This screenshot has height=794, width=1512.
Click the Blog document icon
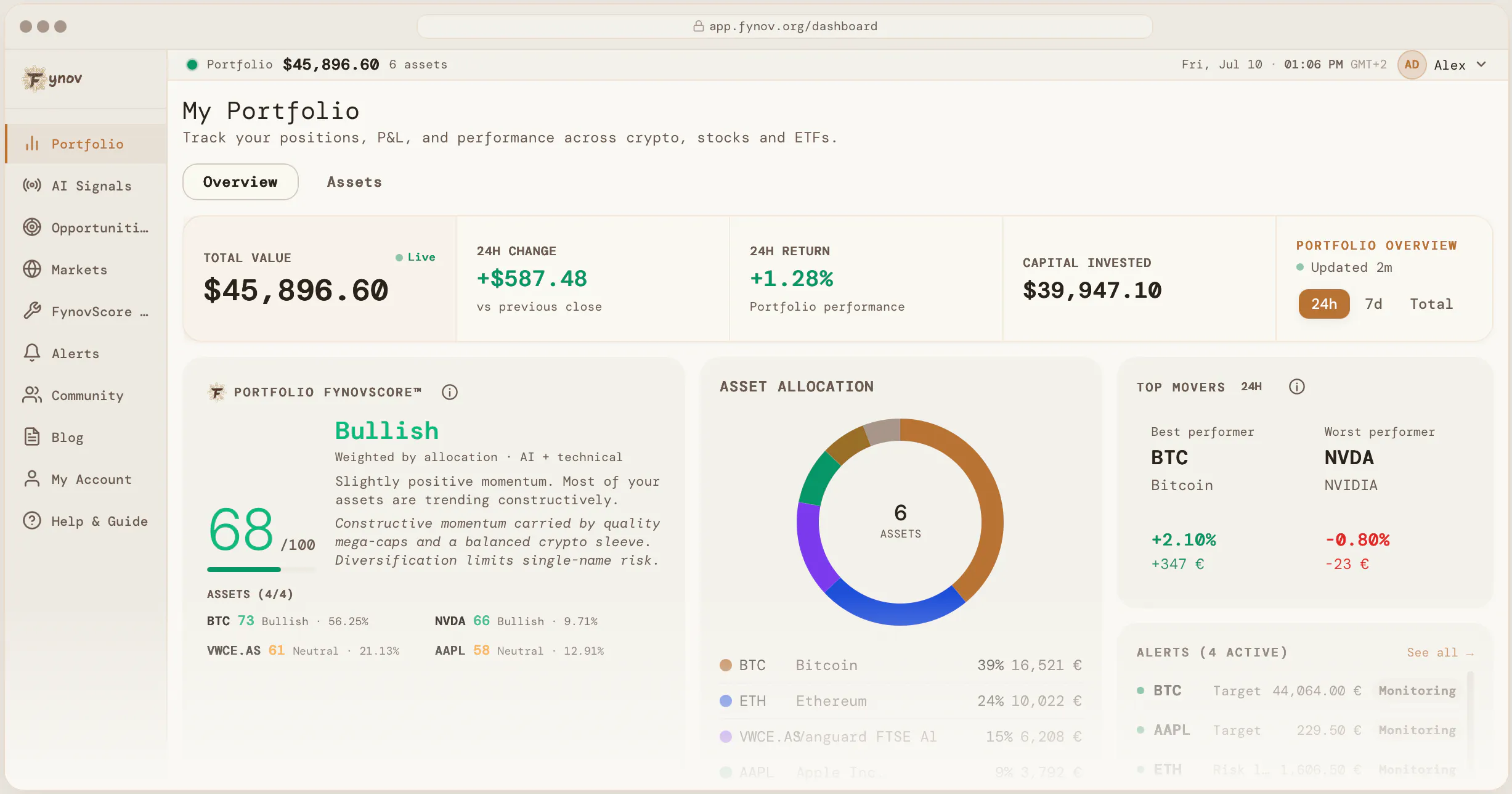[32, 437]
